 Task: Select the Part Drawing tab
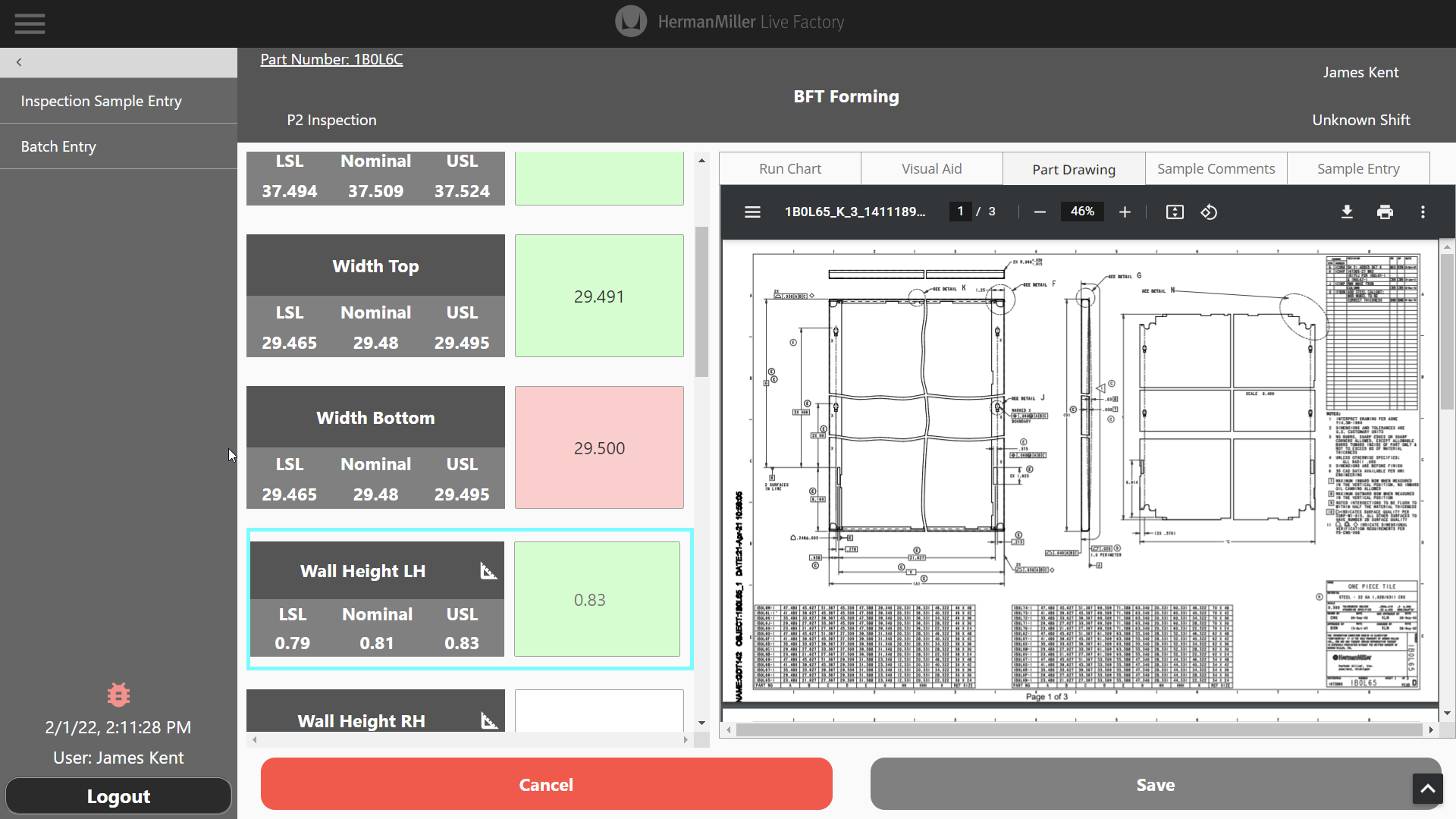tap(1074, 169)
